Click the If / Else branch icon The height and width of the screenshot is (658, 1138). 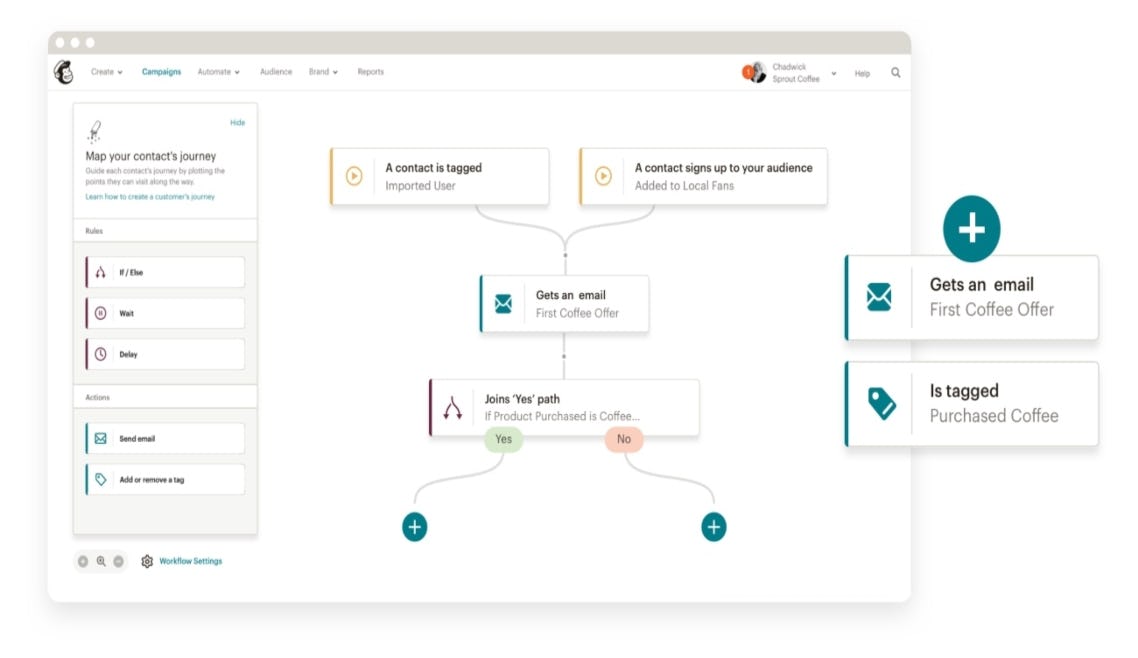pos(100,272)
